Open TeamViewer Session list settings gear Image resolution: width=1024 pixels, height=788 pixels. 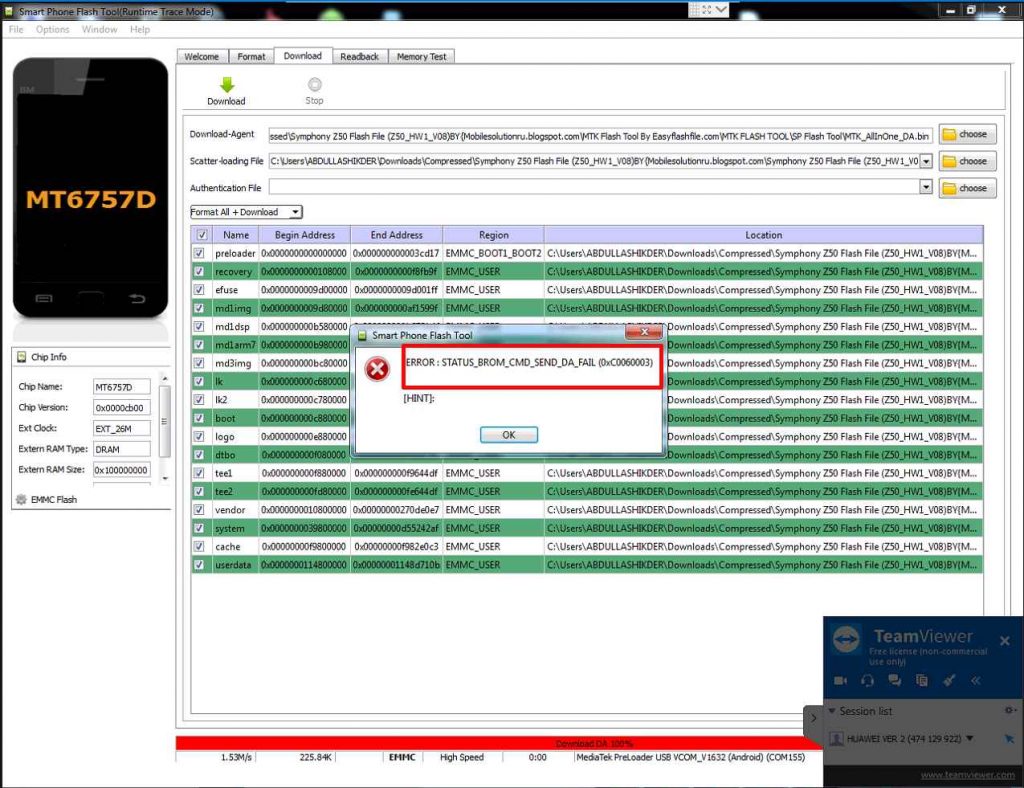coord(1010,710)
